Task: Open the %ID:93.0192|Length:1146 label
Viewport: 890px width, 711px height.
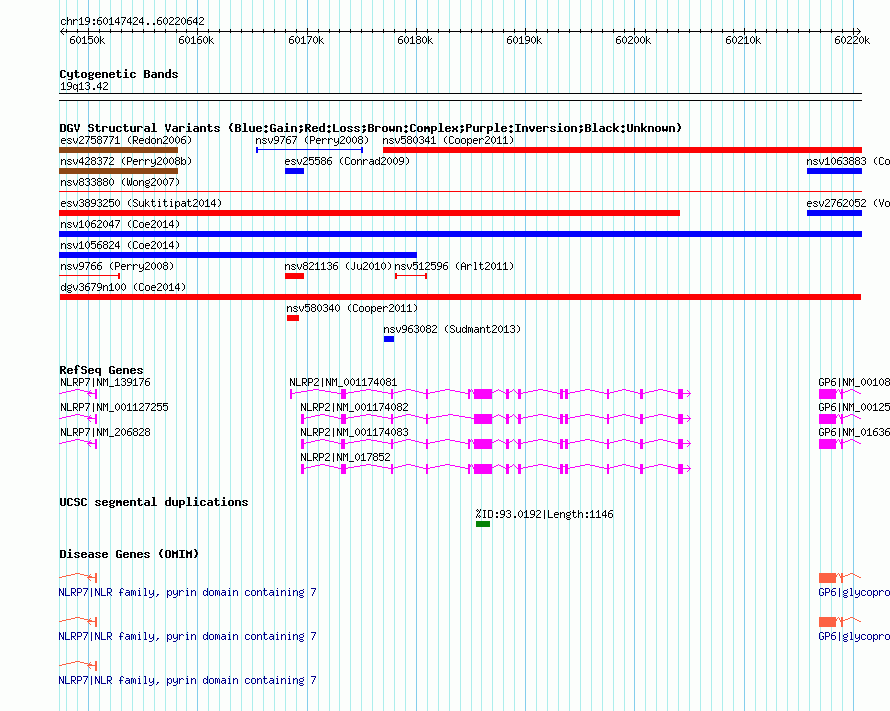Action: point(544,515)
